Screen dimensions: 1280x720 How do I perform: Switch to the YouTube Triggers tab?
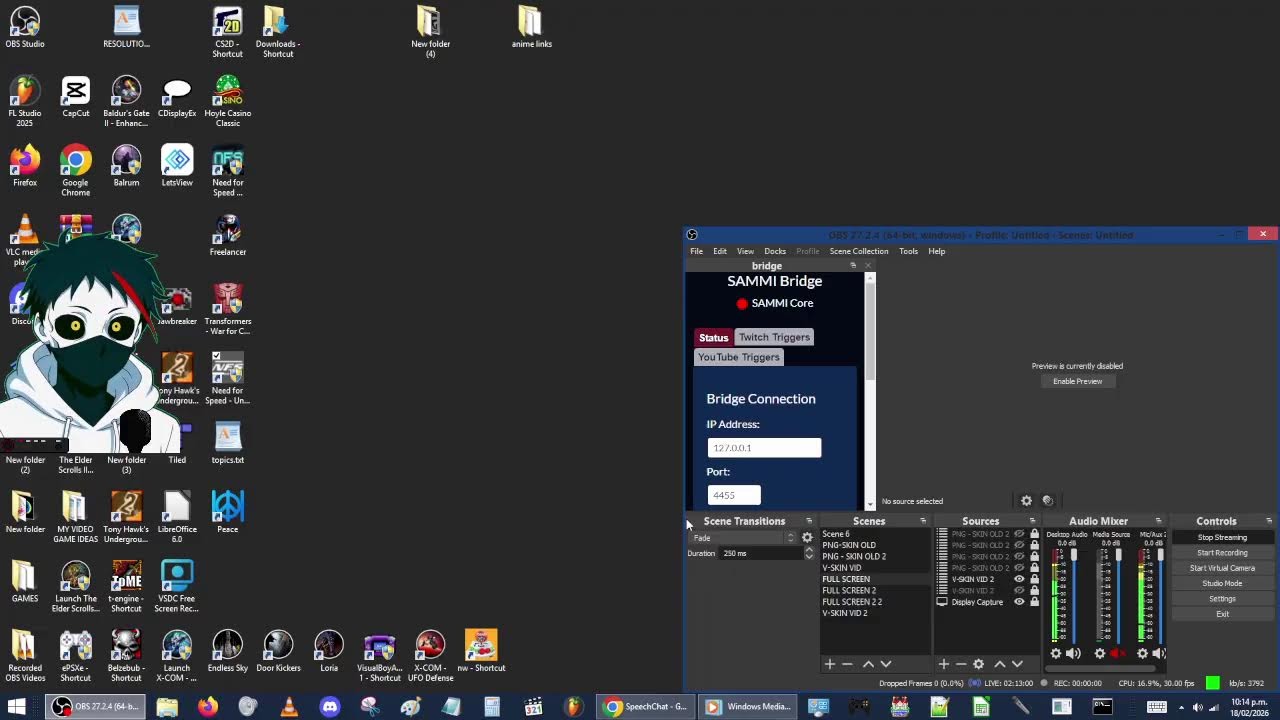[739, 357]
